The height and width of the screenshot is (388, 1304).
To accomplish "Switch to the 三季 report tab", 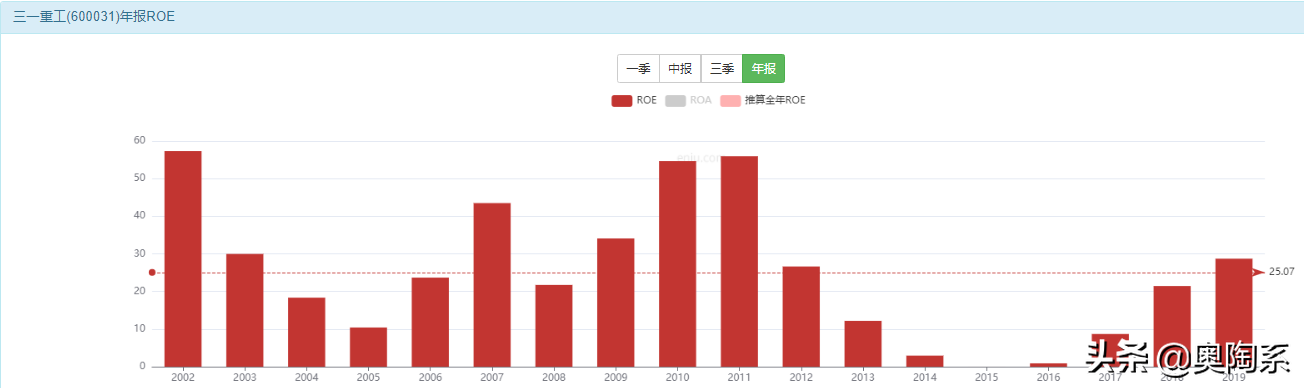I will click(722, 69).
